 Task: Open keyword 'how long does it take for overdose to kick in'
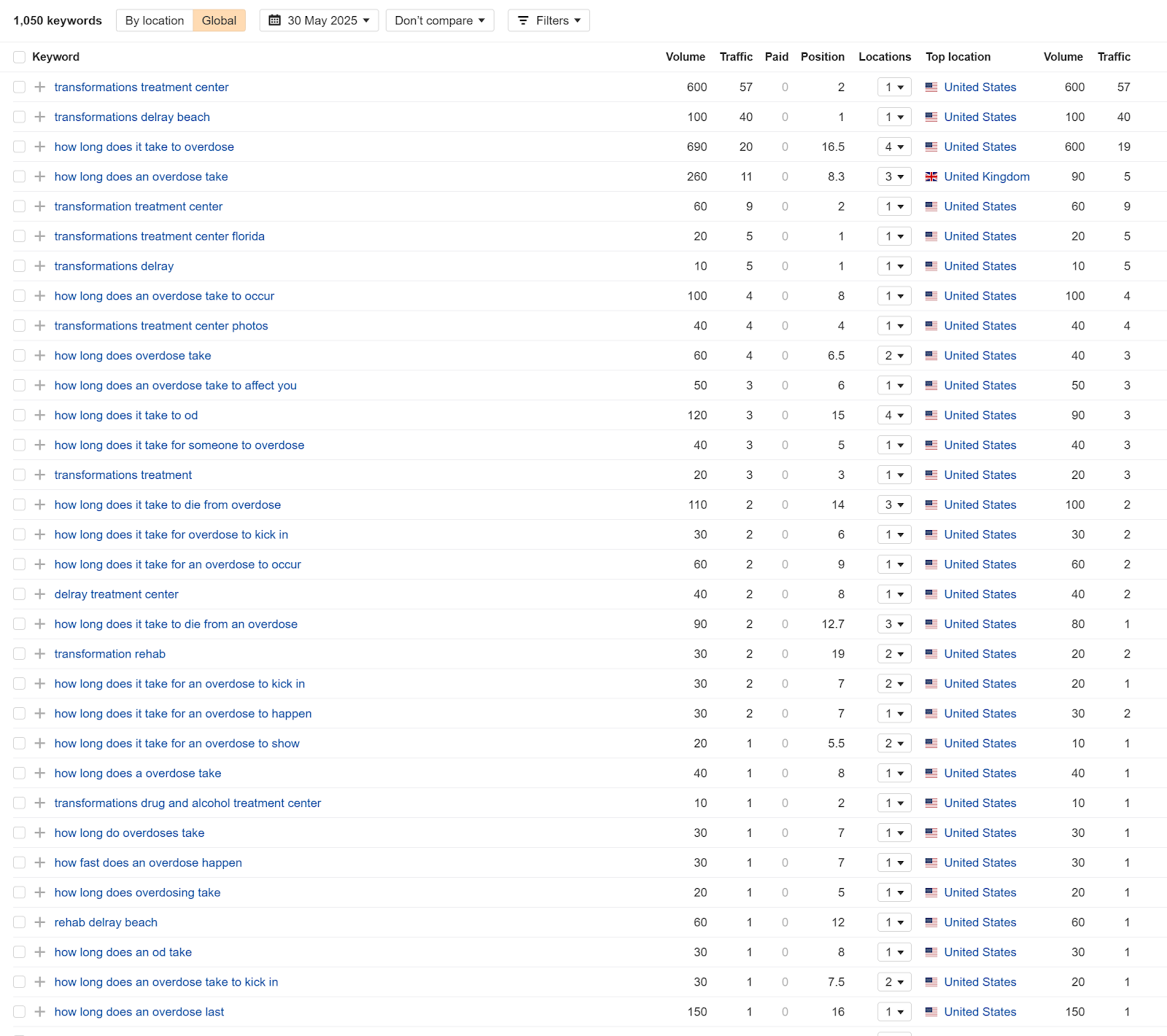(x=171, y=535)
